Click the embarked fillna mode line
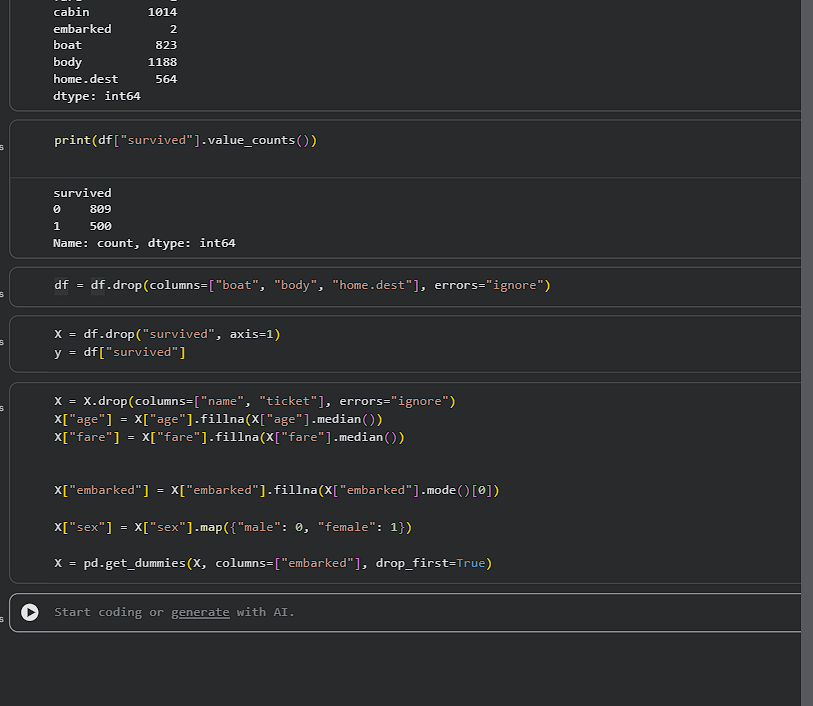Screen dimensions: 813x706 click(x=277, y=490)
